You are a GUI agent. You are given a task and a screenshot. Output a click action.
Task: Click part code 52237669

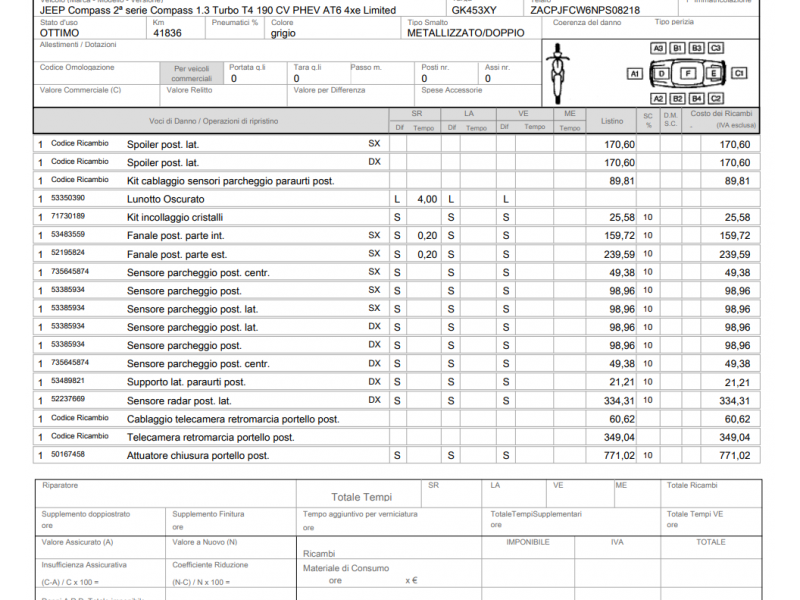[x=68, y=399]
